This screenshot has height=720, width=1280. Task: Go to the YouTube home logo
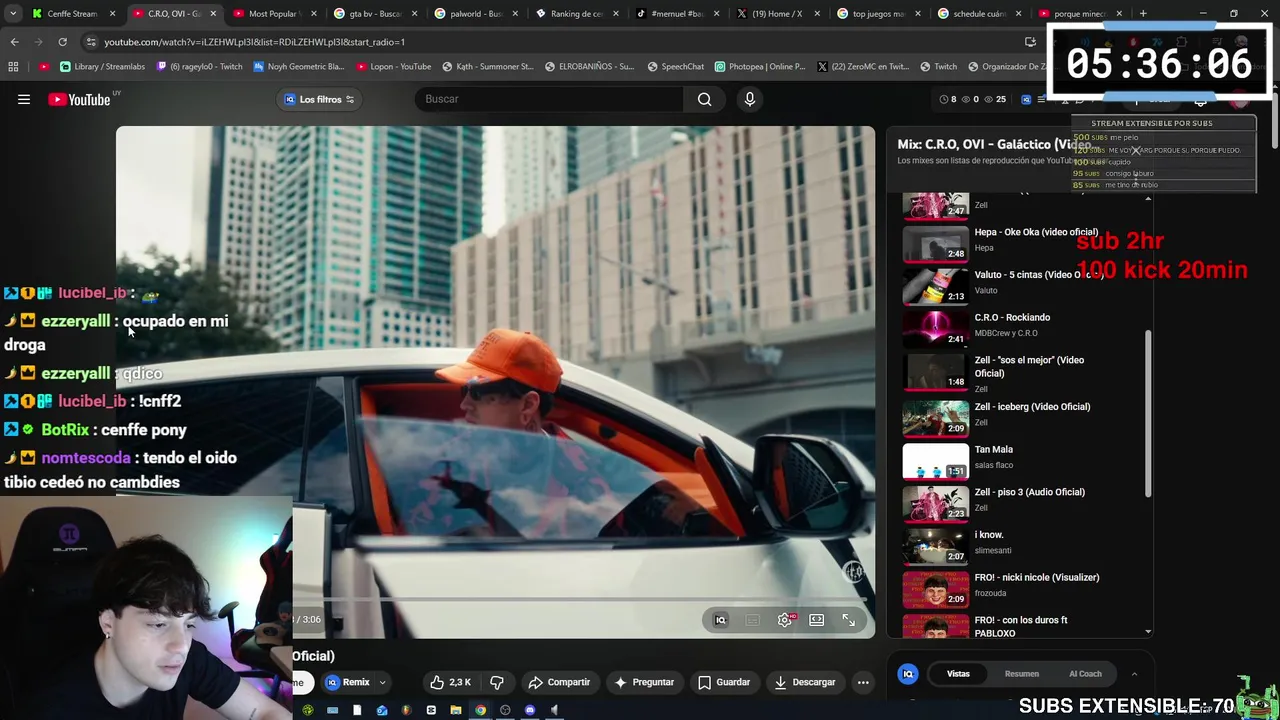click(x=80, y=99)
